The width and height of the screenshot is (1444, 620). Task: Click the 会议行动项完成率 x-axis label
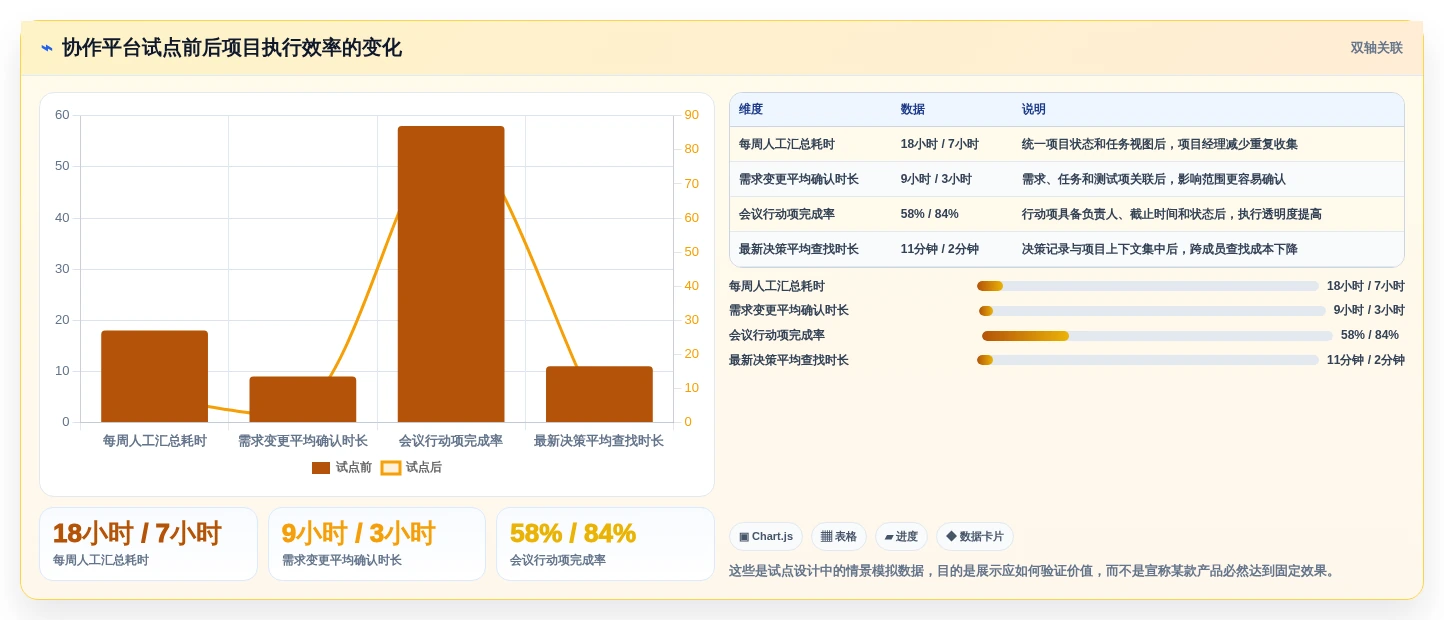click(x=451, y=441)
